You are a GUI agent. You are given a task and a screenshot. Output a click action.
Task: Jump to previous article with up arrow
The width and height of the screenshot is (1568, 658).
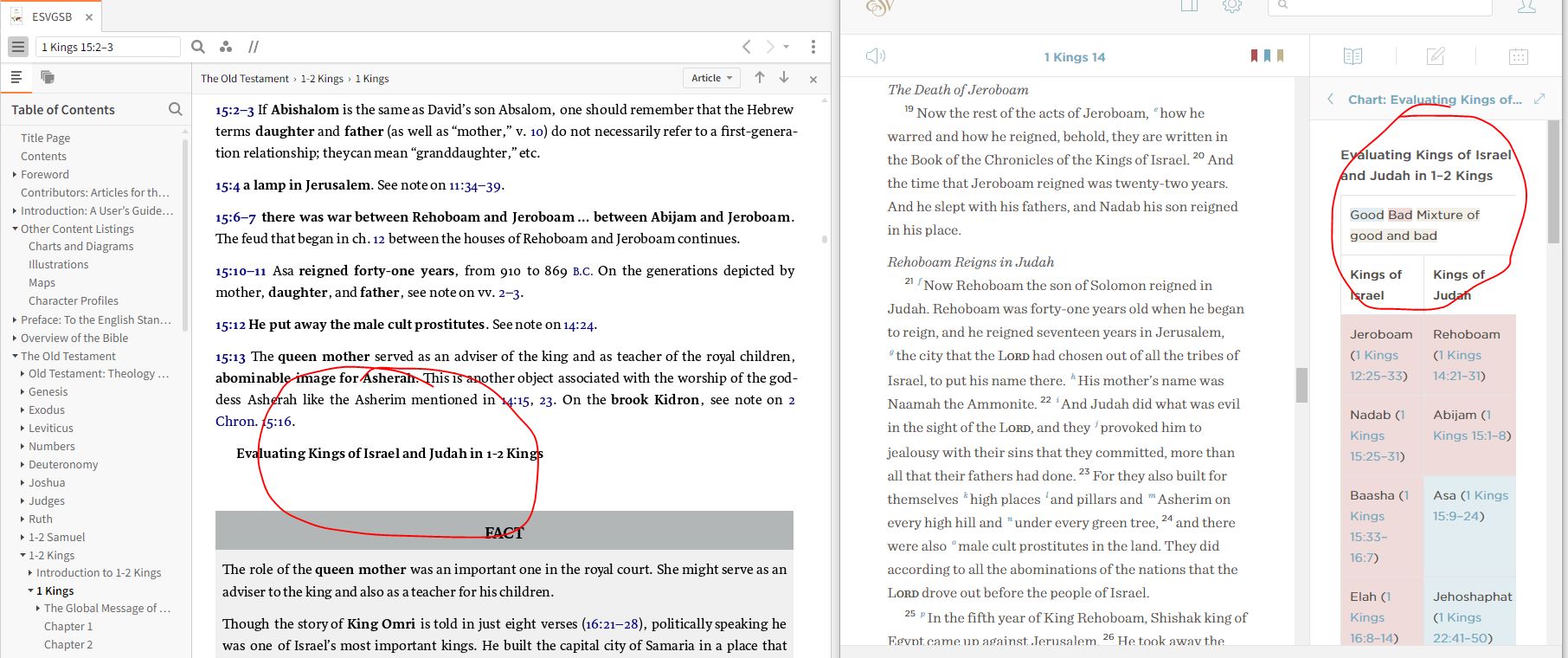(x=760, y=78)
